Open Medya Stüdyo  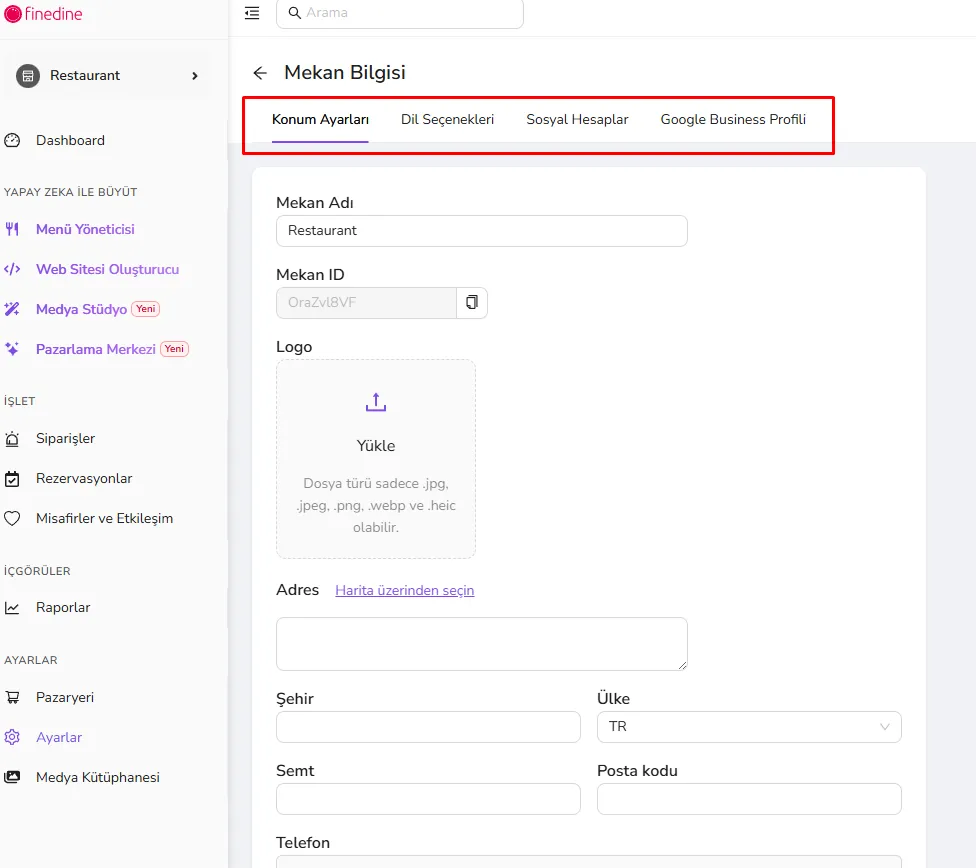point(82,309)
